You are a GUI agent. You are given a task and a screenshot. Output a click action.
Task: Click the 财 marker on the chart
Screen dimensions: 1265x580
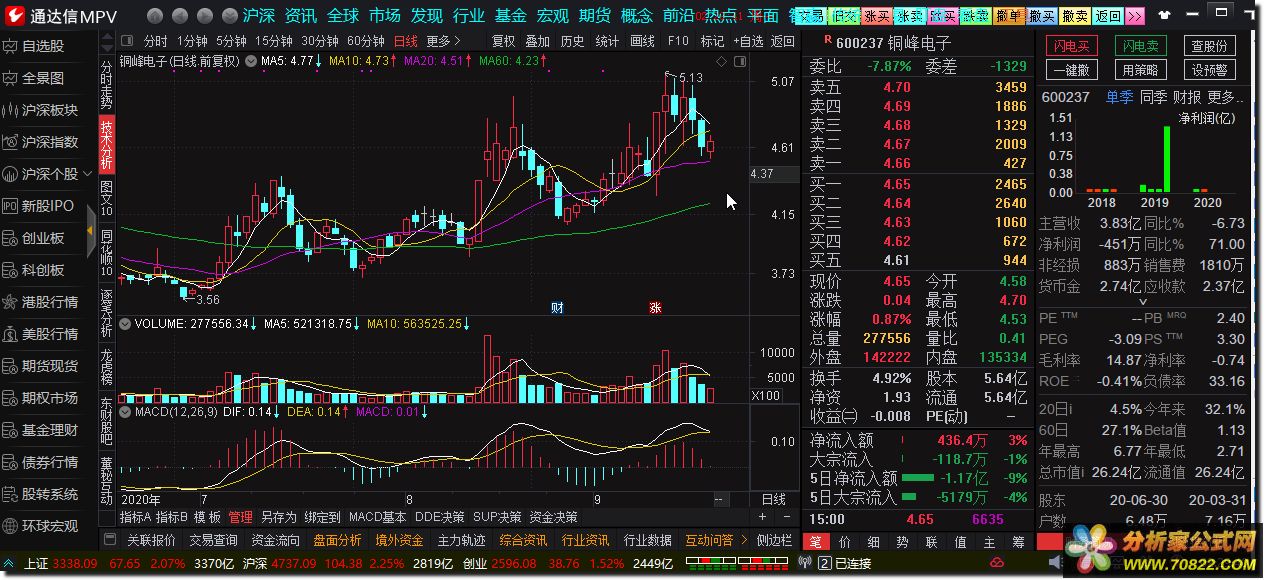coord(557,308)
